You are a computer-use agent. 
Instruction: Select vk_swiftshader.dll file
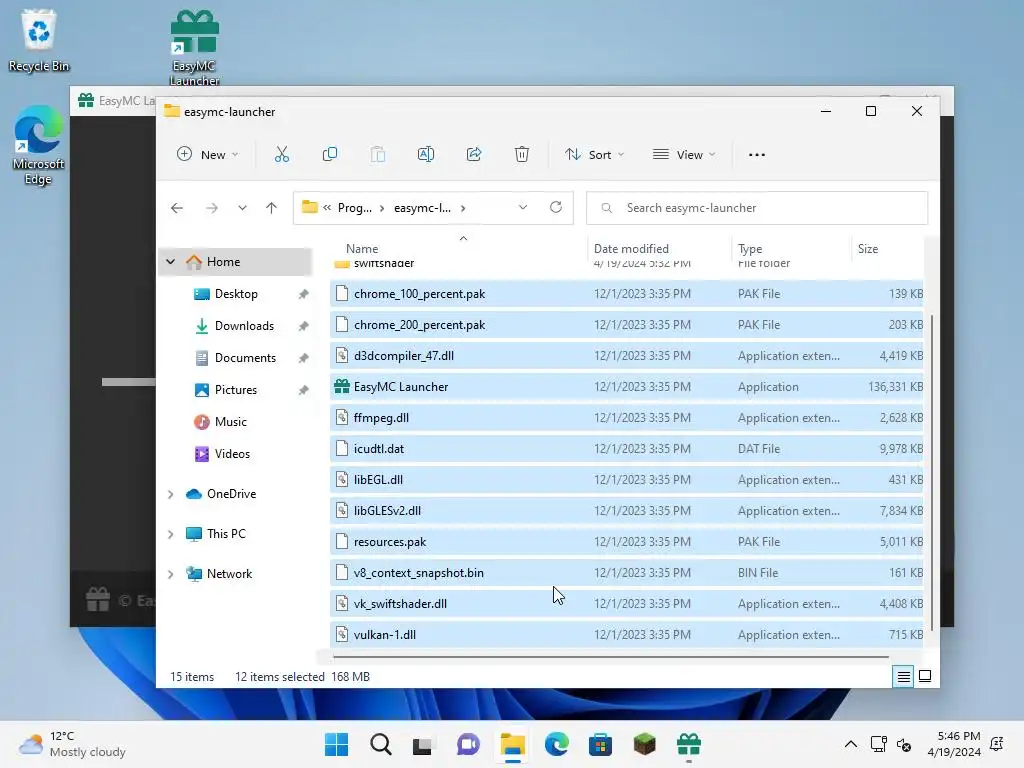626,604
